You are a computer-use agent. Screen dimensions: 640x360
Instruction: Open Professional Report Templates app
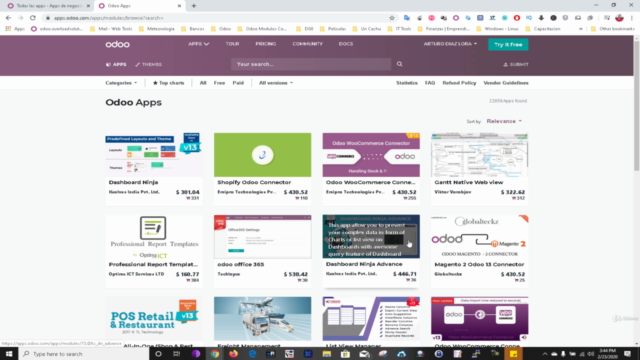tap(154, 251)
